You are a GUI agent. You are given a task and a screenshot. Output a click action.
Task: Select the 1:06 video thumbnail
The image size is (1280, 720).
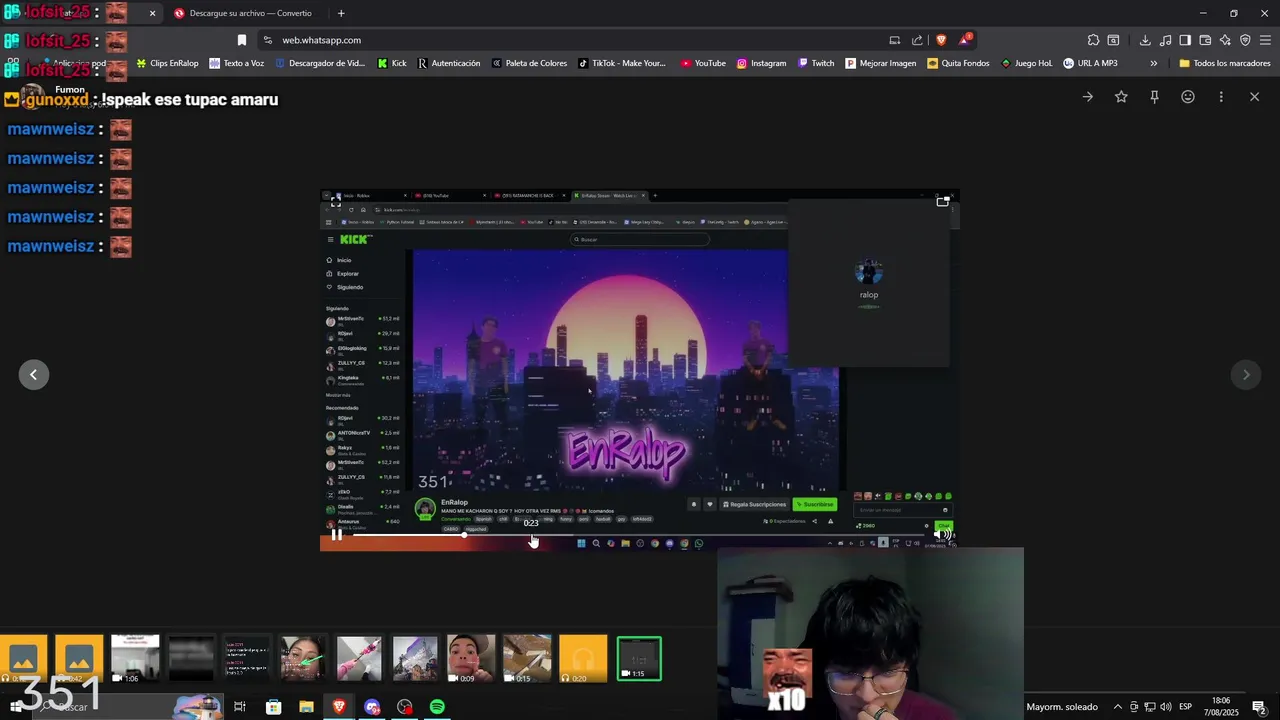[x=135, y=658]
